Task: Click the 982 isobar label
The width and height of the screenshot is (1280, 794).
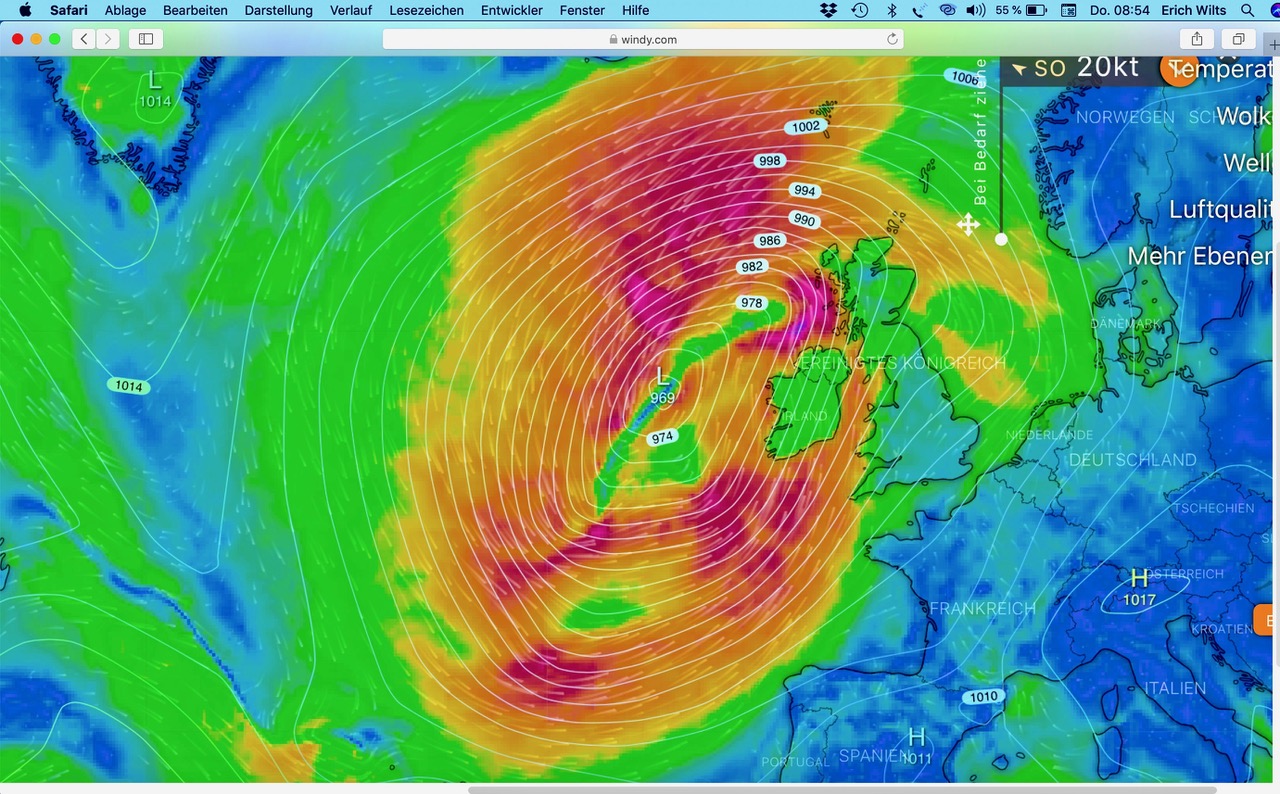Action: click(x=752, y=267)
